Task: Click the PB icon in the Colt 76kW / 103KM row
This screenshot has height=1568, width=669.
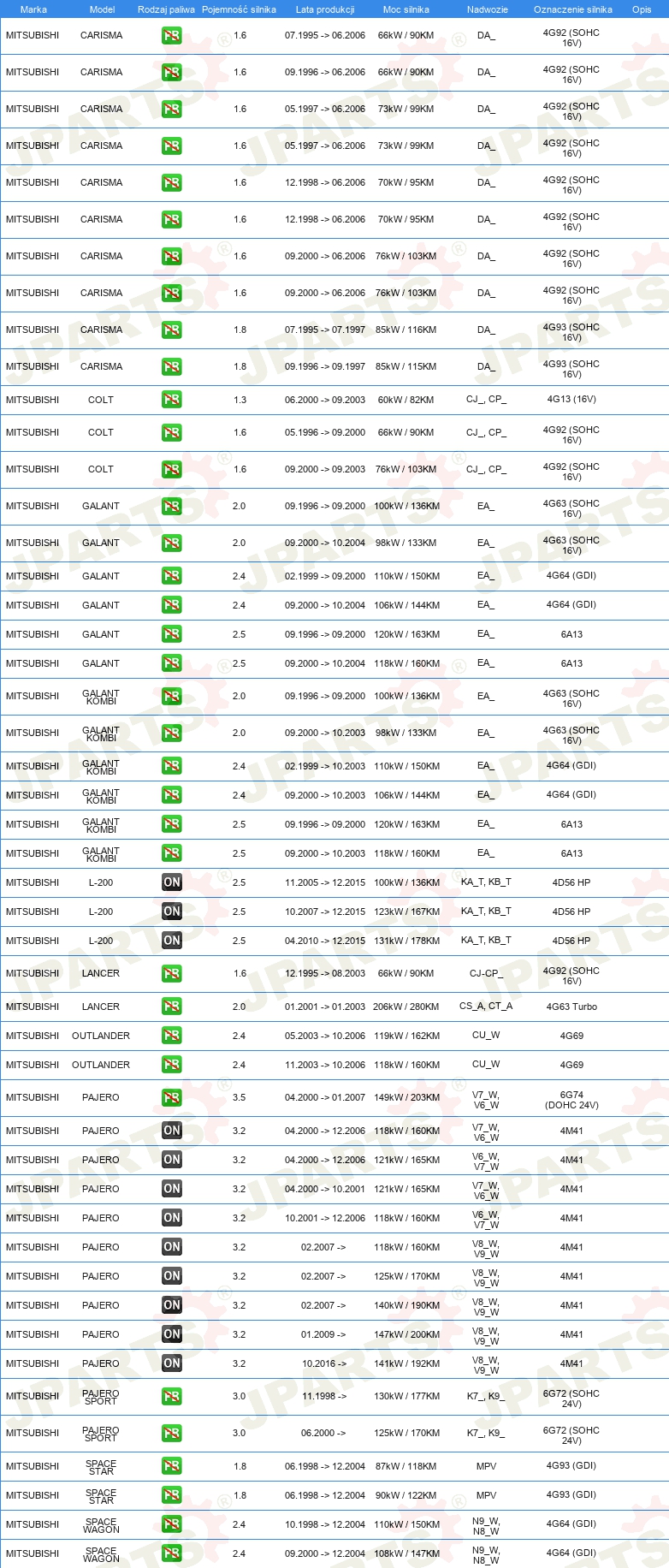Action: tap(172, 470)
